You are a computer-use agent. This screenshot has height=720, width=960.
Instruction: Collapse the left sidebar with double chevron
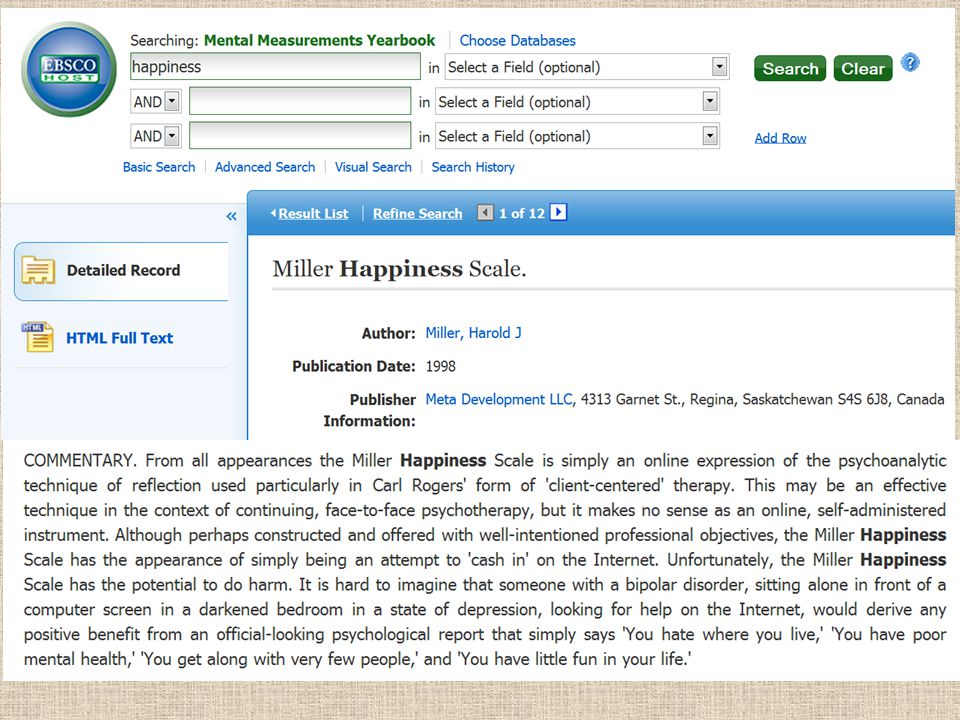point(231,216)
